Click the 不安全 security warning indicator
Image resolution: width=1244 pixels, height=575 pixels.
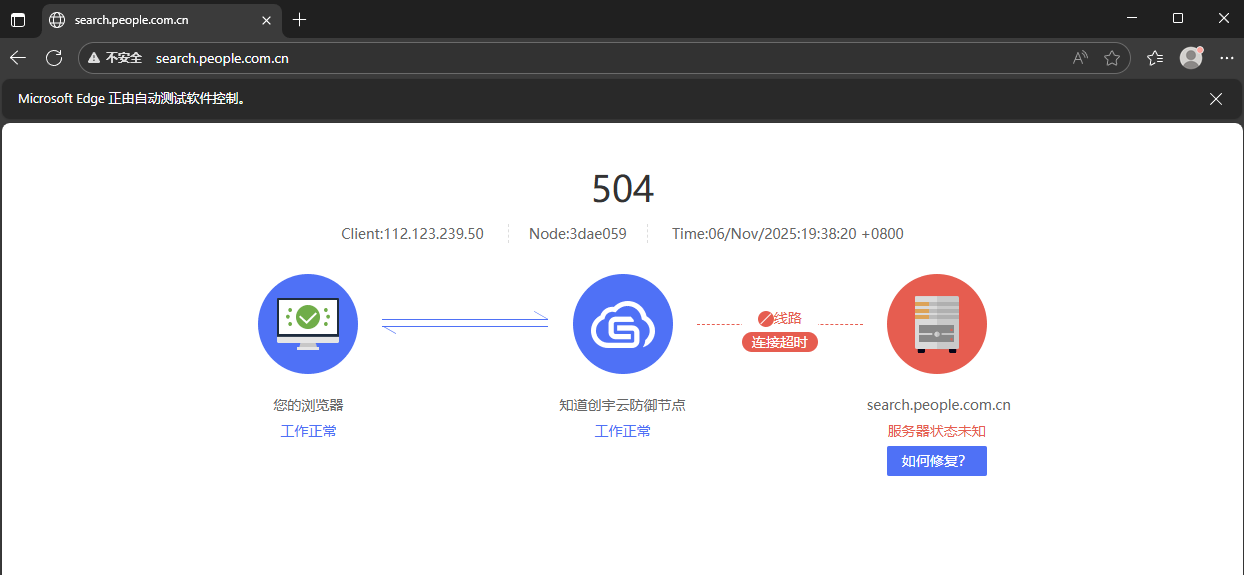114,58
